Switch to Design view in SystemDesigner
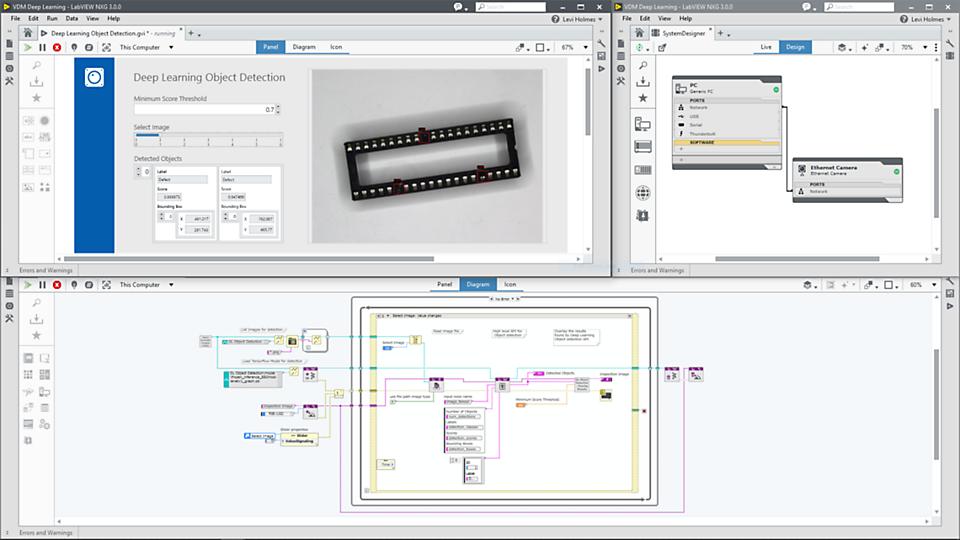This screenshot has height=540, width=960. click(x=795, y=47)
